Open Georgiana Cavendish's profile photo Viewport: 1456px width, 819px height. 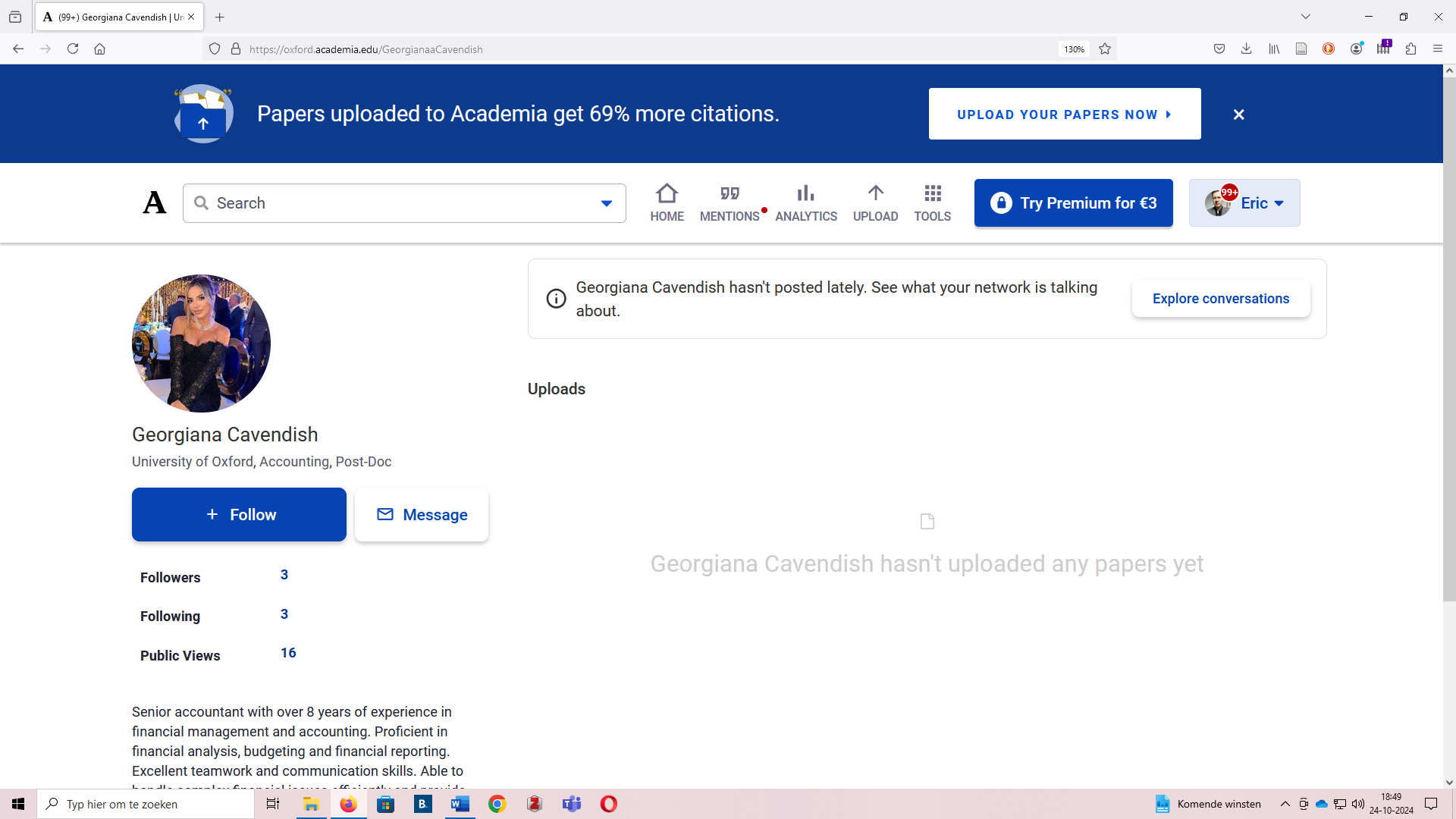coord(201,344)
